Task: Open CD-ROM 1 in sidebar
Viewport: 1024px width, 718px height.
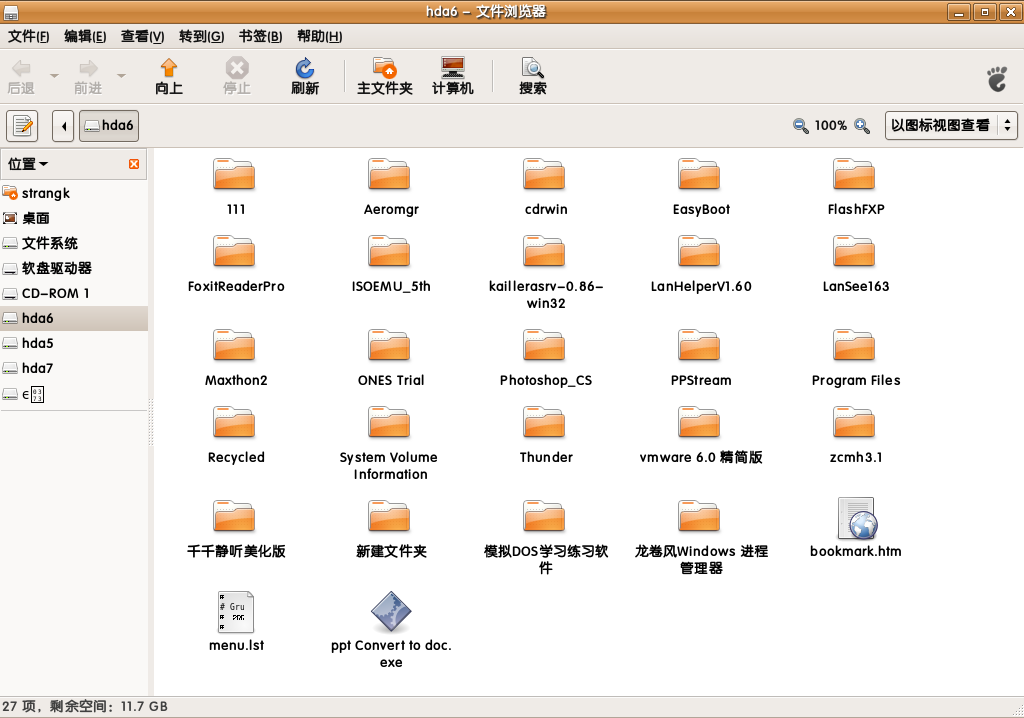Action: pyautogui.click(x=74, y=293)
